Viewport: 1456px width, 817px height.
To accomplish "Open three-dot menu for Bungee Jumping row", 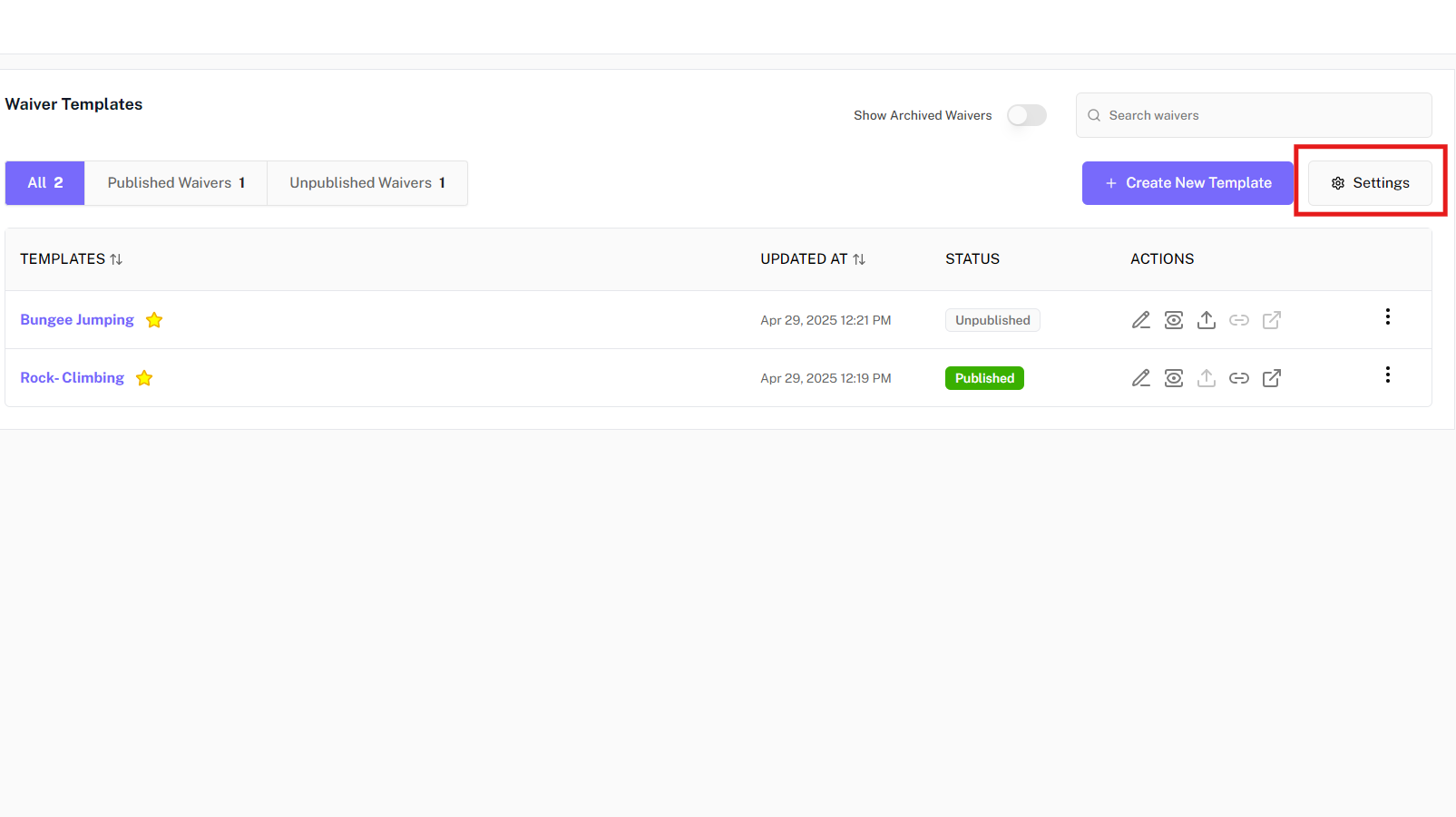I will pos(1387,316).
